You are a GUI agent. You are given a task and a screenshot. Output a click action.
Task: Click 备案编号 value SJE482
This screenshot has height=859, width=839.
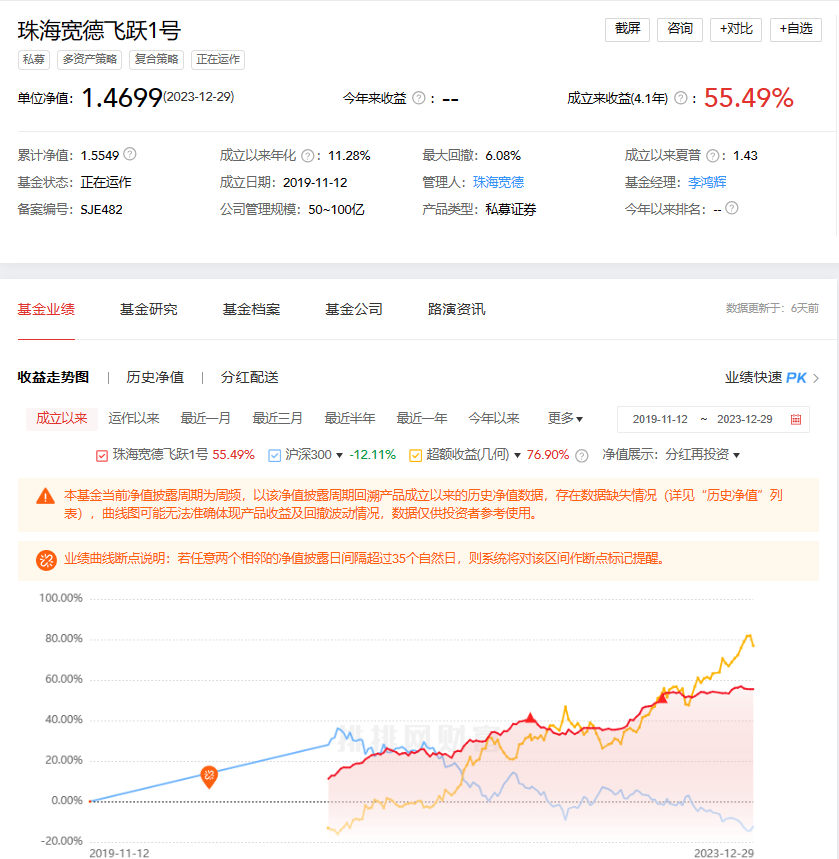tap(101, 210)
